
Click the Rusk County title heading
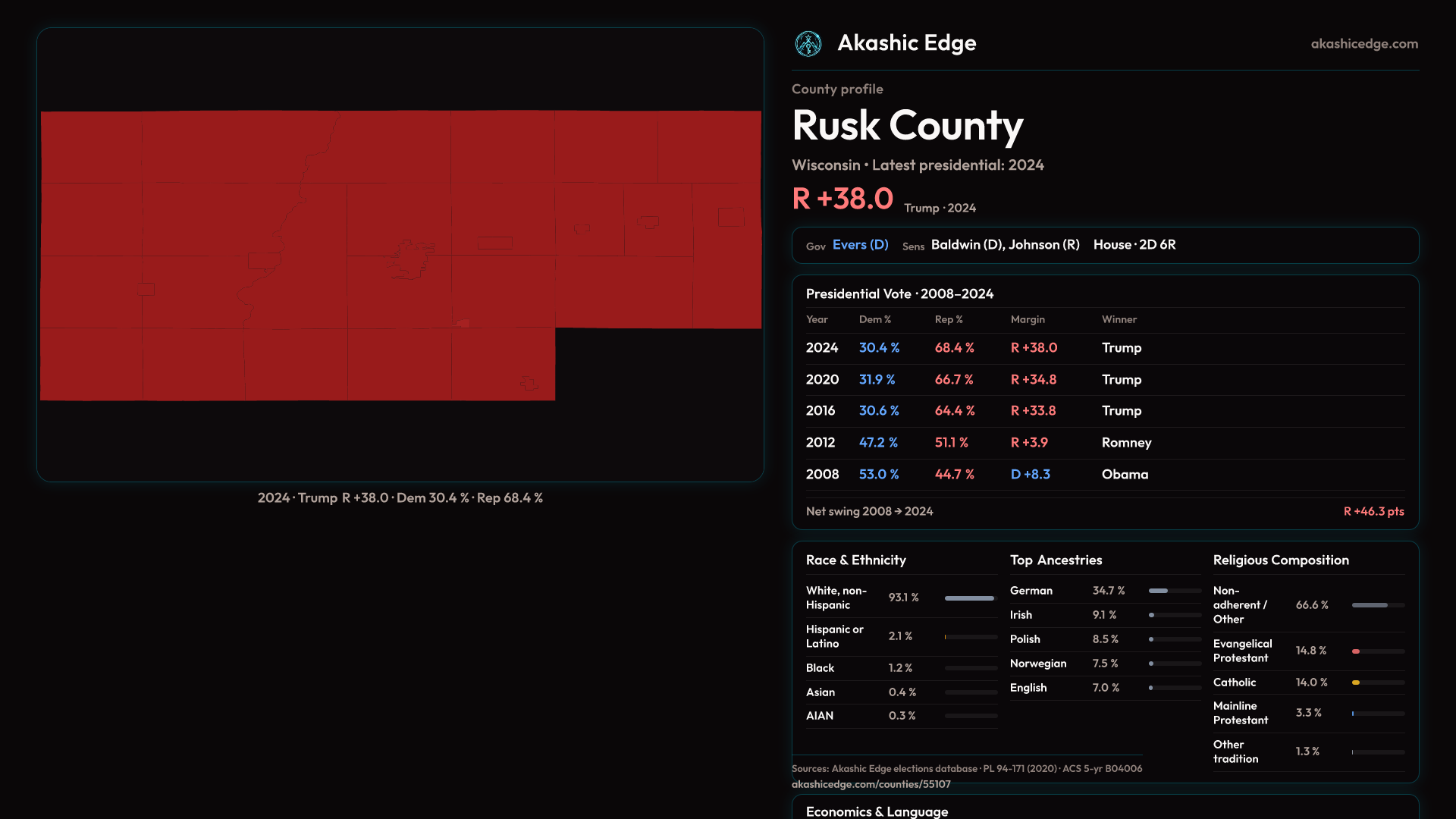pos(907,126)
